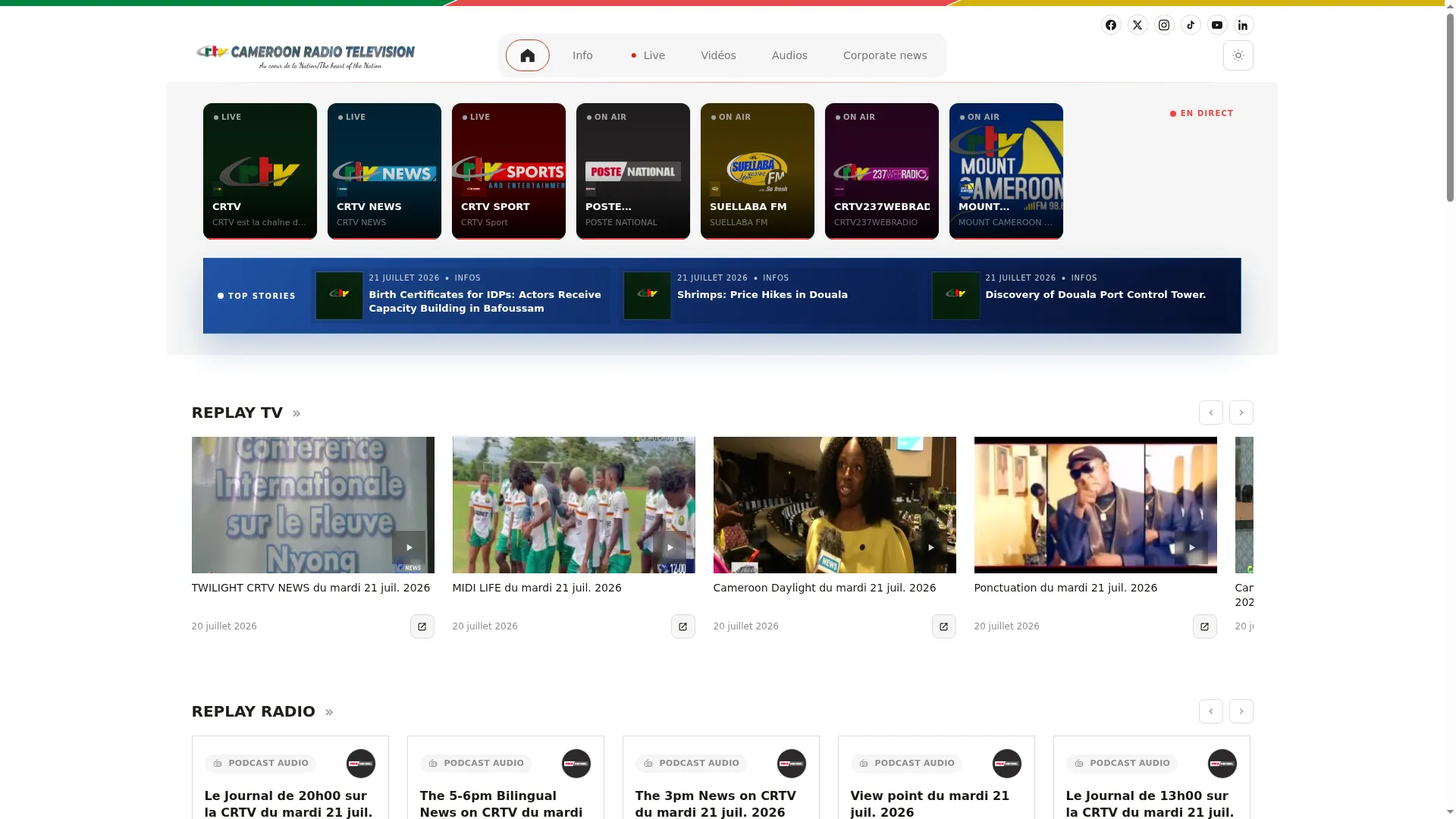Click channel logo on 5-6pm Bilingual News card

tap(576, 764)
